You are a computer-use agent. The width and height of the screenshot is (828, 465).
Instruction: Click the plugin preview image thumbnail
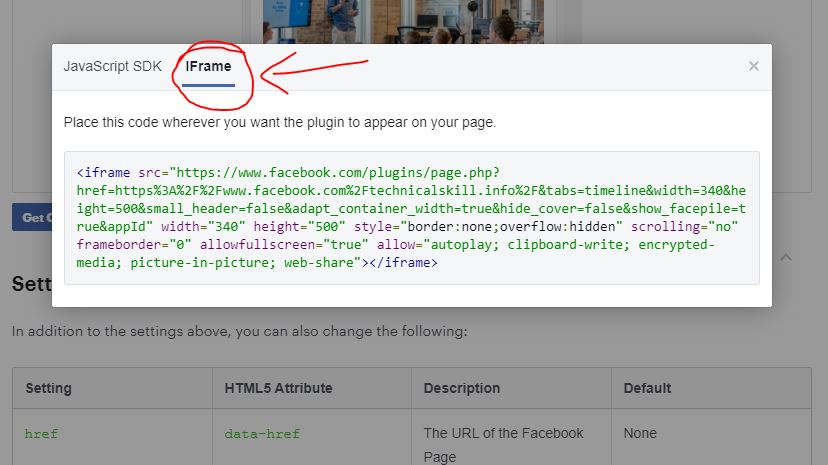coord(403,22)
